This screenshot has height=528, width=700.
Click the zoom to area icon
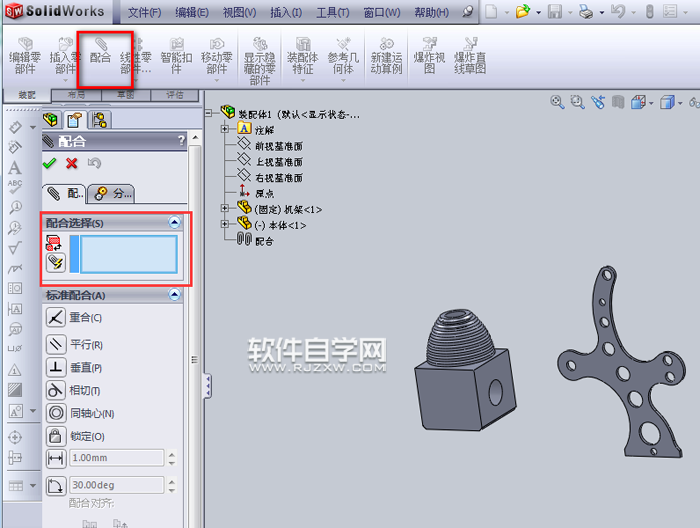click(x=578, y=102)
